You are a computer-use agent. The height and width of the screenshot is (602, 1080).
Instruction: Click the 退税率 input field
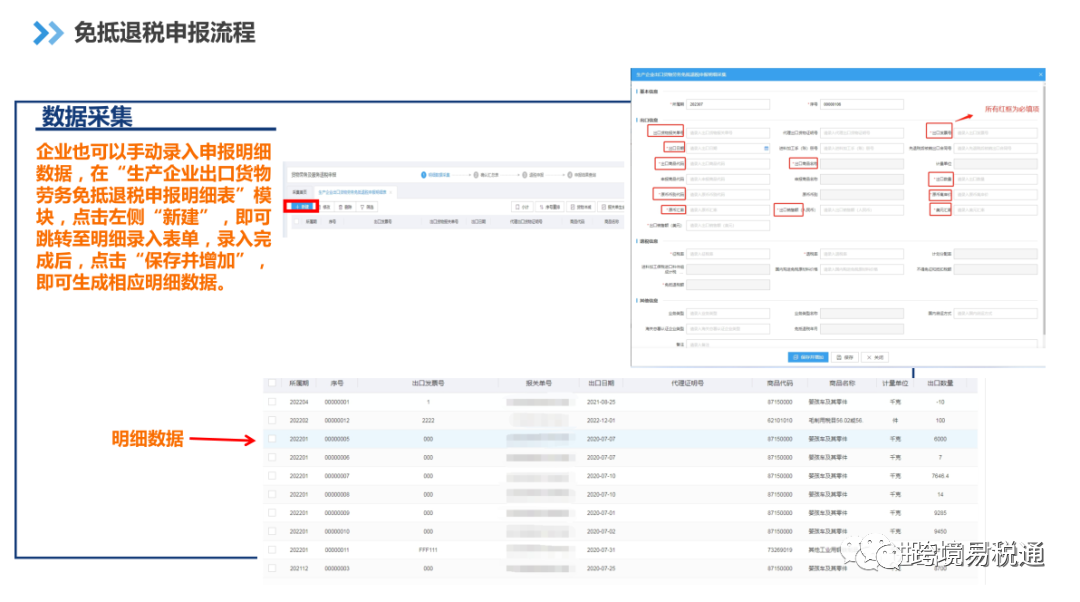tap(862, 253)
